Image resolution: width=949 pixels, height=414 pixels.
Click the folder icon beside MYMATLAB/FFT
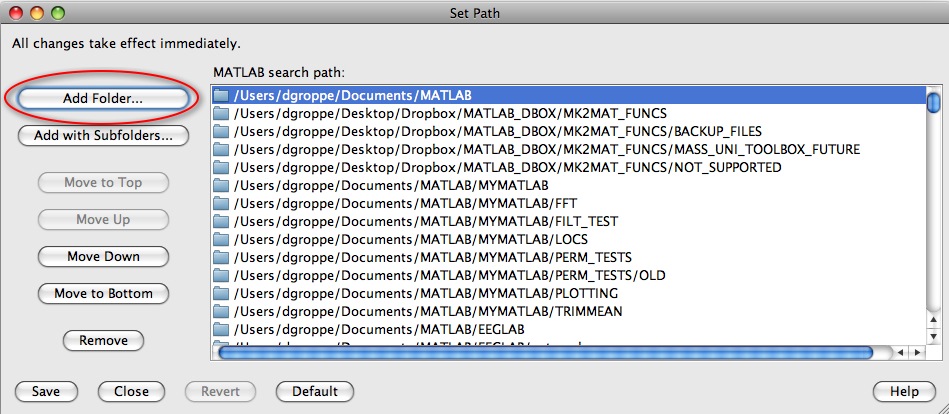[221, 204]
